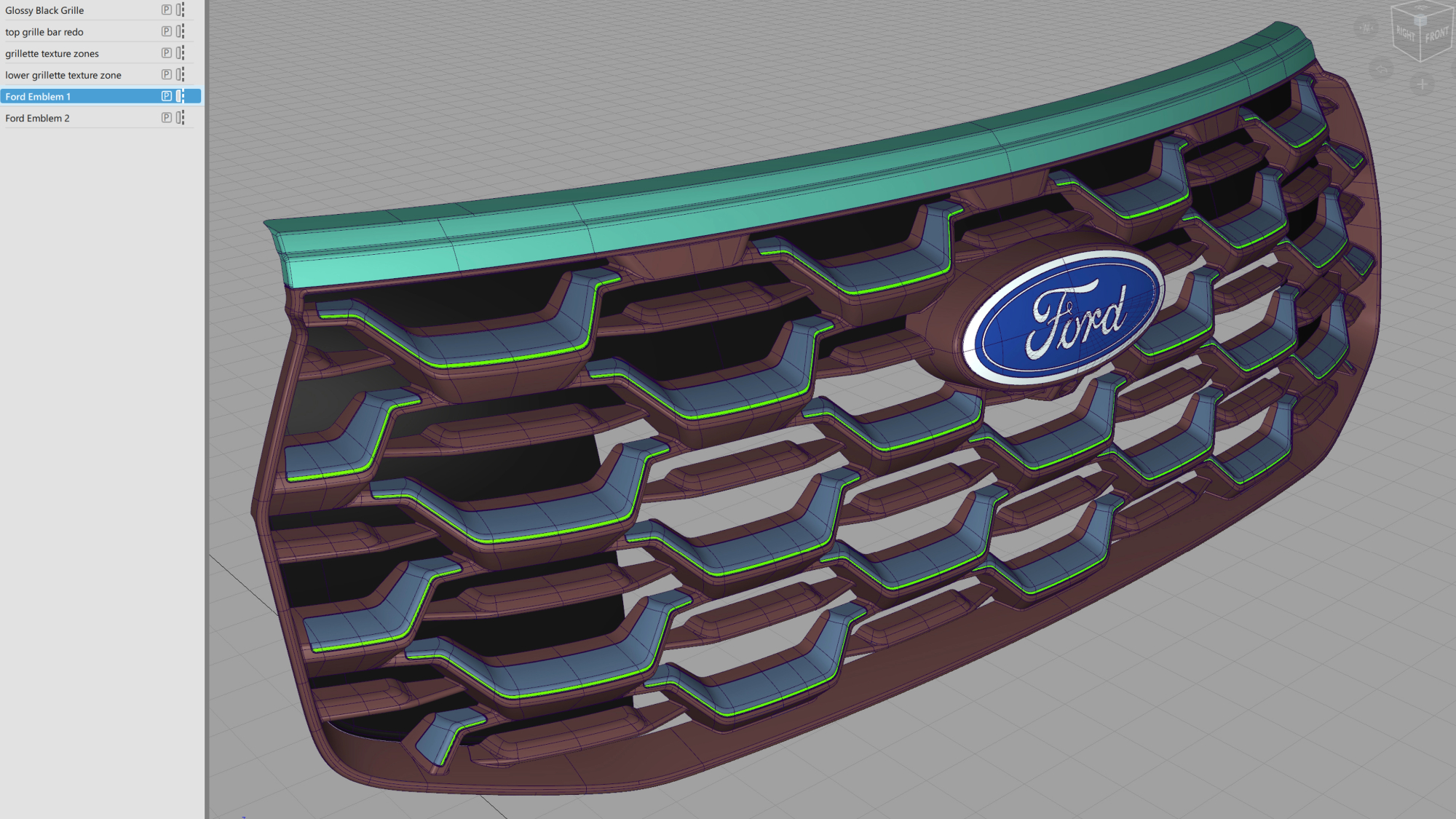Viewport: 1456px width, 819px height.
Task: Select the Ford Emblem 1 layer row
Action: click(x=100, y=96)
